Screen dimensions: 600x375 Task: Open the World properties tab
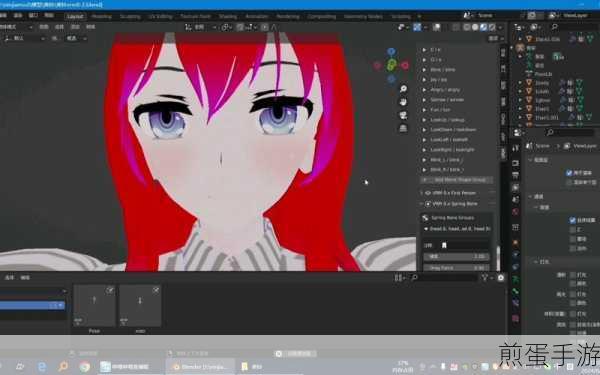pyautogui.click(x=515, y=212)
